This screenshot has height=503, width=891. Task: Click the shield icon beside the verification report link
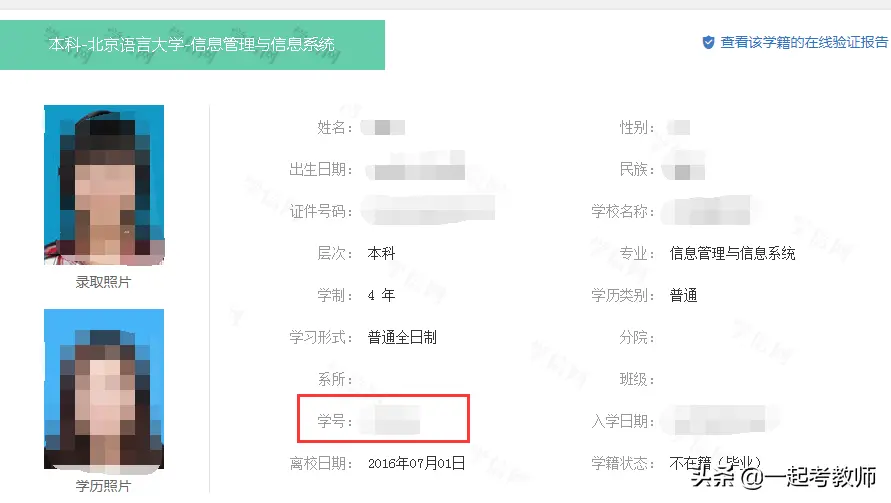[708, 43]
